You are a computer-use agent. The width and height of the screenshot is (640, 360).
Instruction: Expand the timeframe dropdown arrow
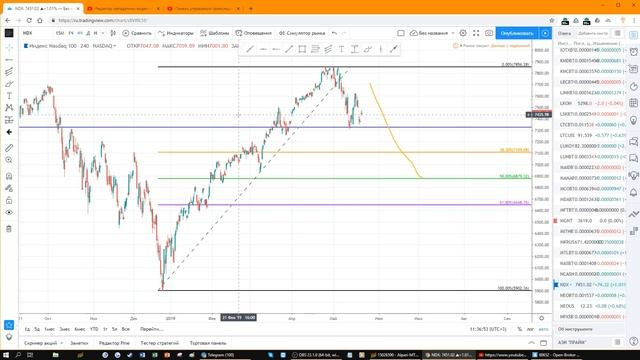103,33
